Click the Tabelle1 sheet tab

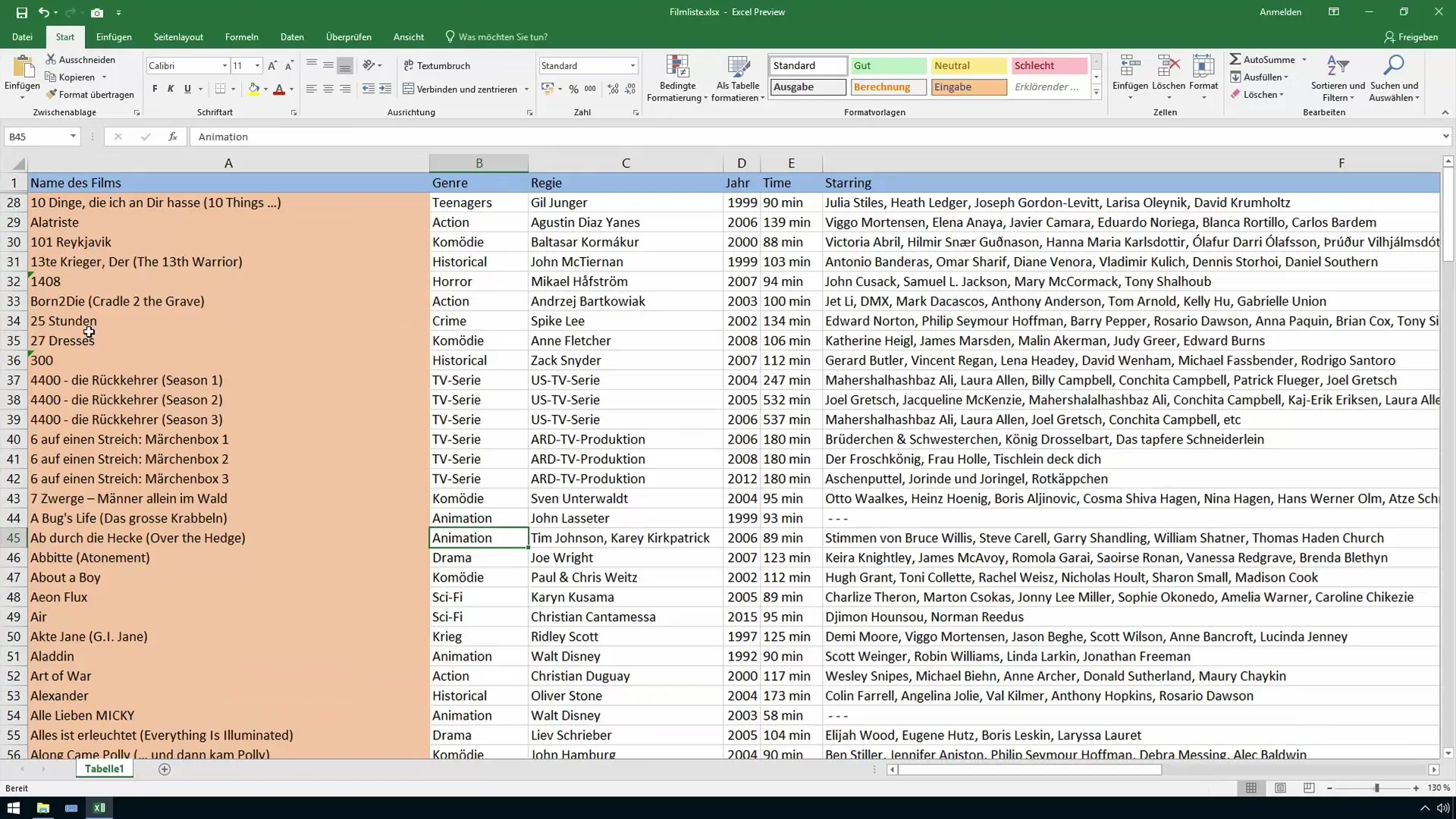pos(104,769)
